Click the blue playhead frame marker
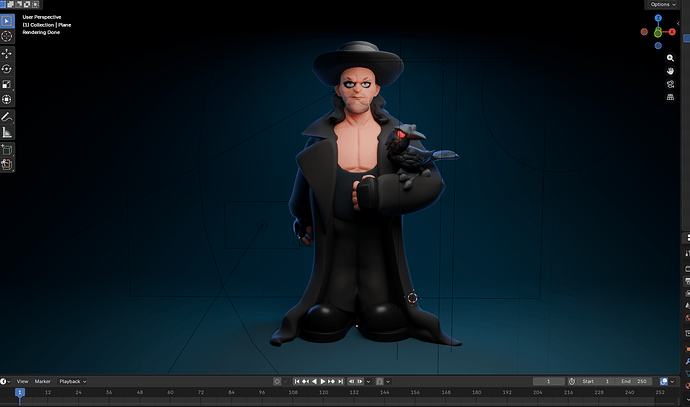Viewport: 690px width, 407px height. point(19,392)
